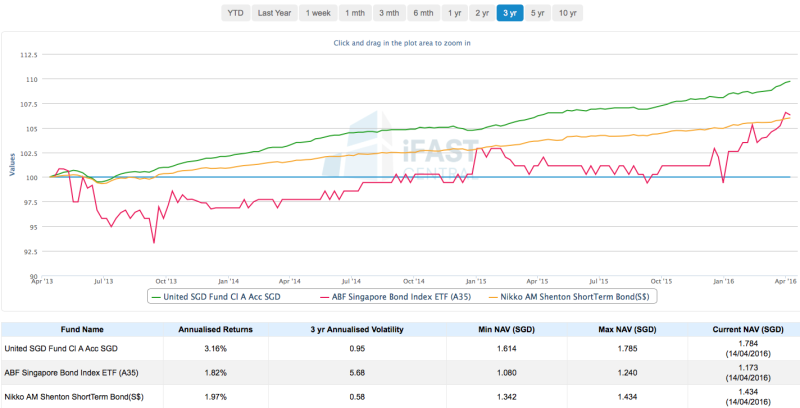Set the chart to 2 yr
Screen dimensions: 800x408
click(x=482, y=13)
